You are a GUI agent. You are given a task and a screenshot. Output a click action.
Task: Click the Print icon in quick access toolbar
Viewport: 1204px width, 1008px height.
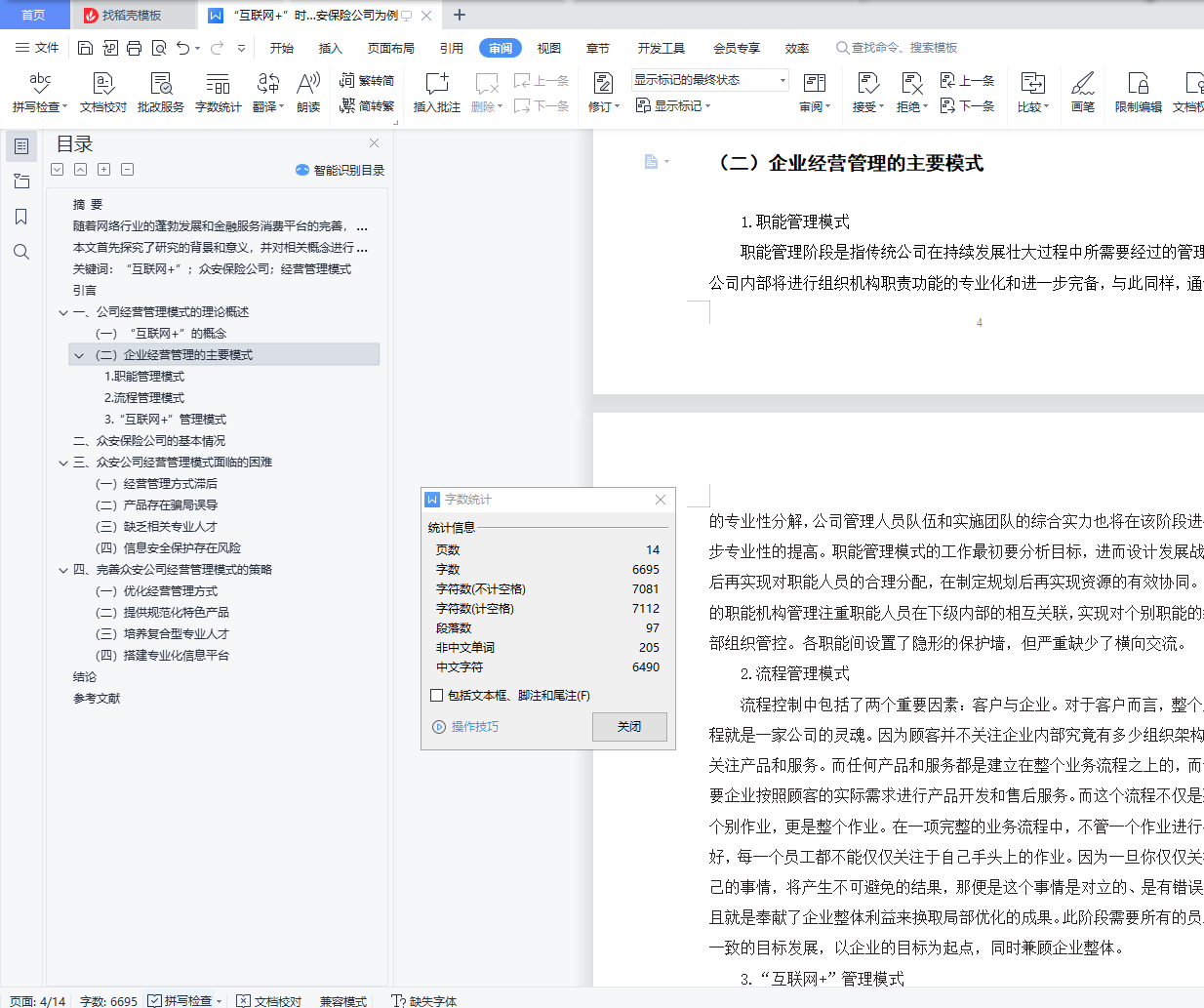coord(134,48)
